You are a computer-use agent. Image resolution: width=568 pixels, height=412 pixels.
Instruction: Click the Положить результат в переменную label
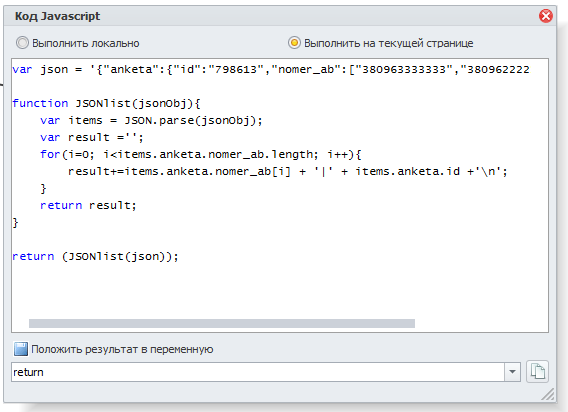tap(122, 349)
